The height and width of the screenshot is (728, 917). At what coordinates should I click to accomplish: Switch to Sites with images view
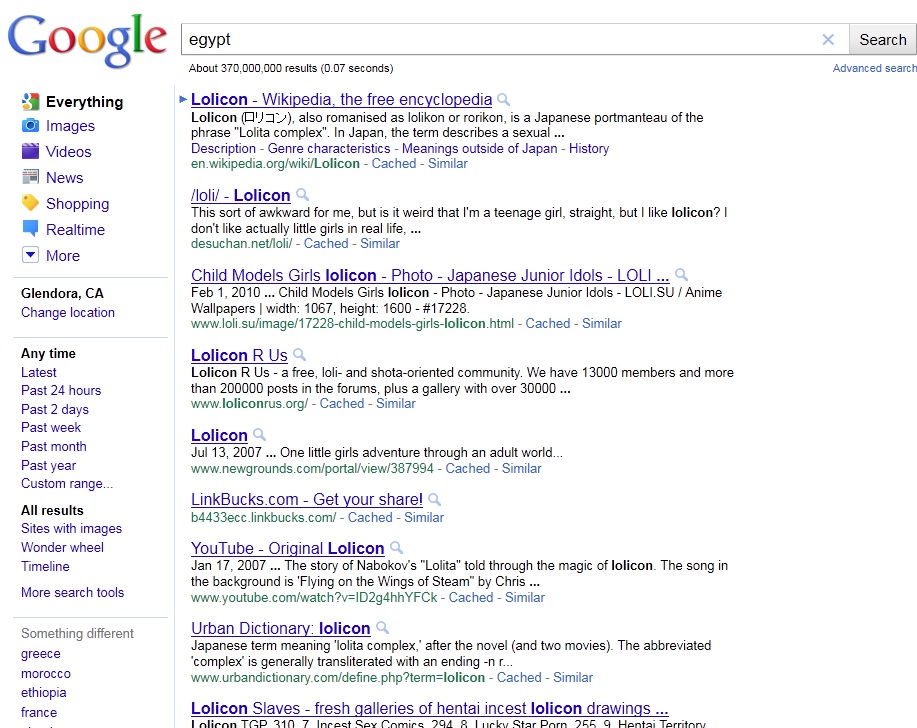(x=71, y=529)
